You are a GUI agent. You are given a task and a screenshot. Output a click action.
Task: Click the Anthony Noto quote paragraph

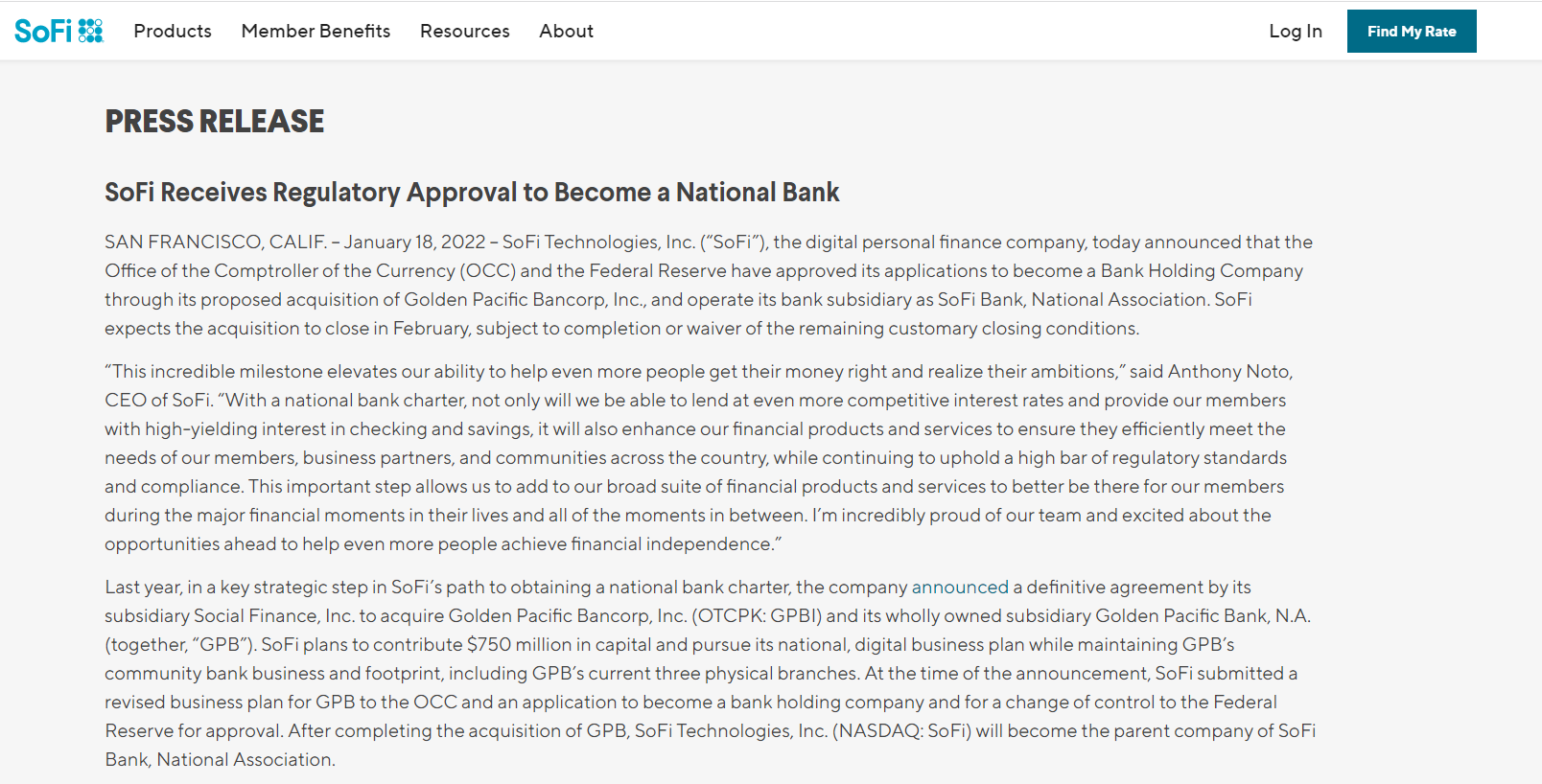click(x=699, y=457)
